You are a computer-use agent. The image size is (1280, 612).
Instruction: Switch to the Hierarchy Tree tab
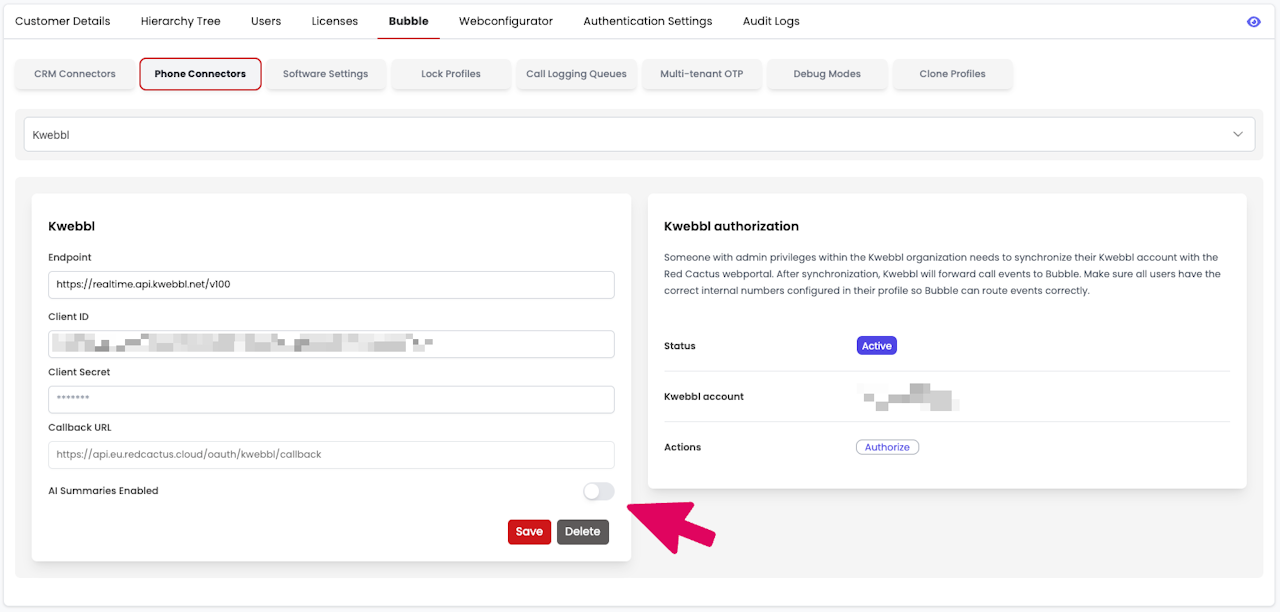coord(181,21)
